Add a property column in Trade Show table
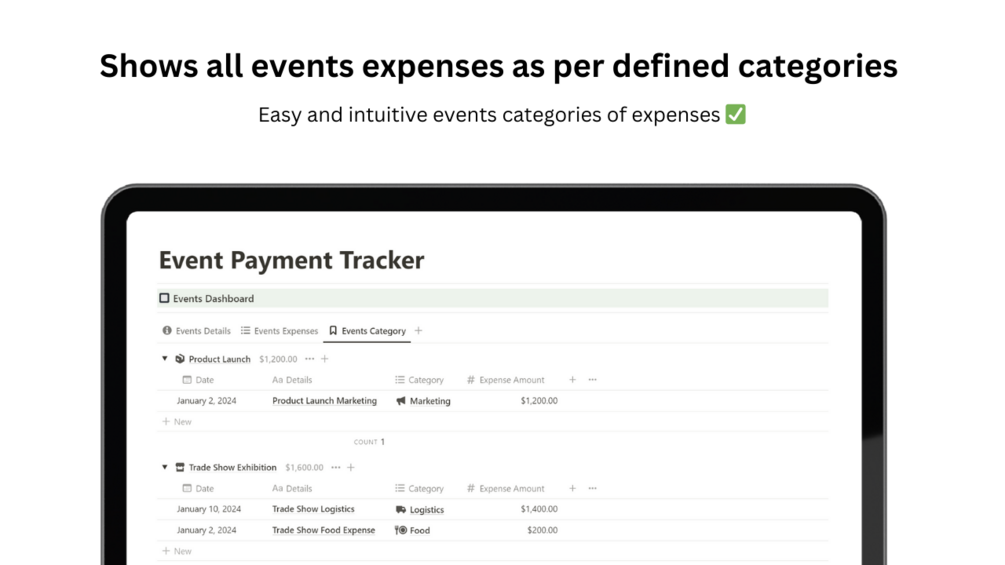 click(x=572, y=488)
